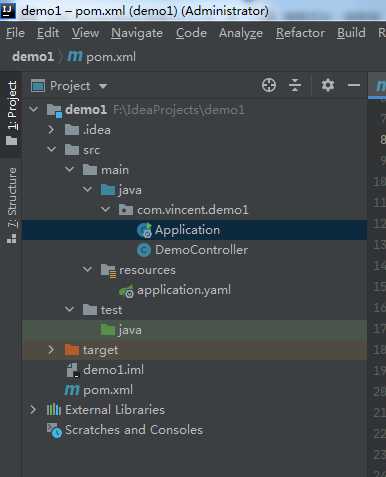Screen dimensions: 386x477
Task: Click the Maven icon beside pom.xml in tree
Action: 72,390
